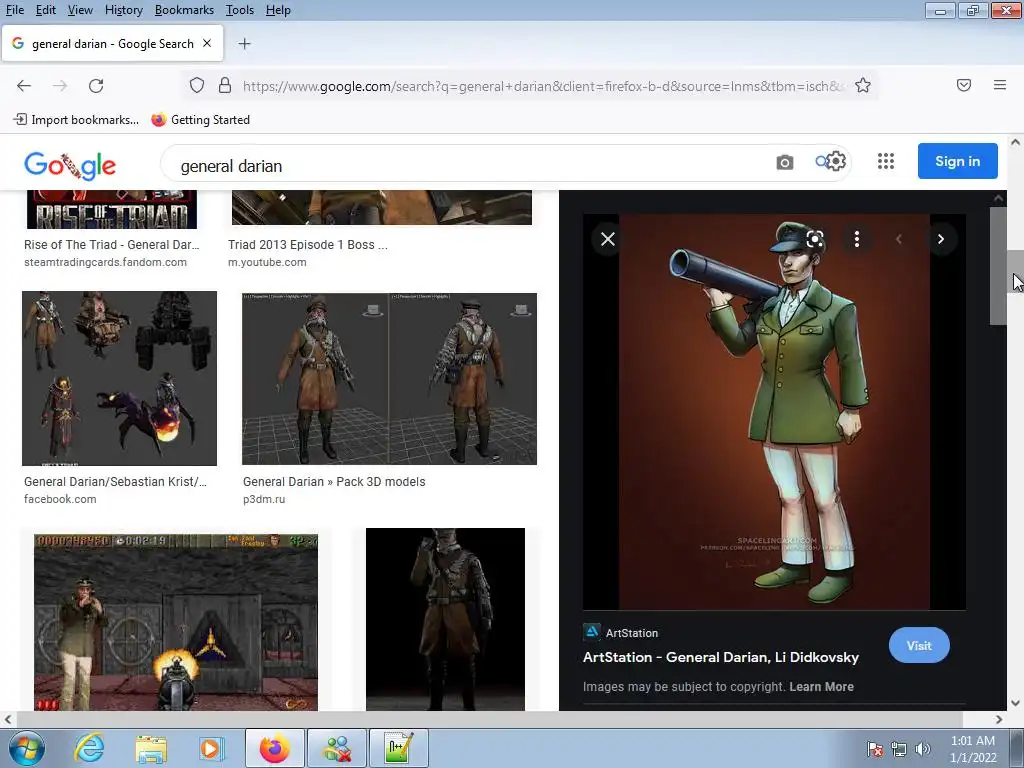Close the image preview panel
This screenshot has height=768, width=1024.
click(607, 239)
